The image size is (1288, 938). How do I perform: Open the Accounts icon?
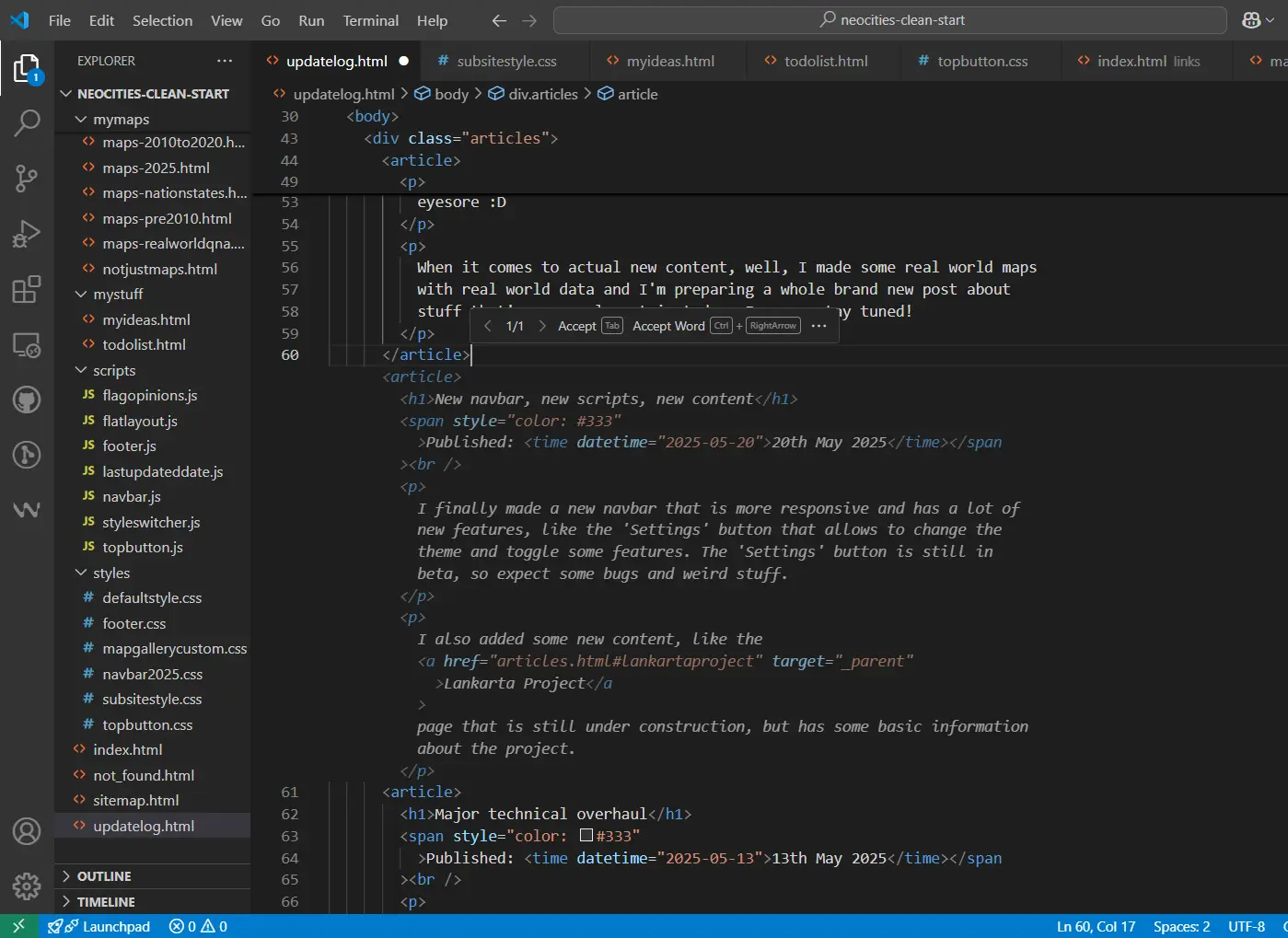(27, 831)
